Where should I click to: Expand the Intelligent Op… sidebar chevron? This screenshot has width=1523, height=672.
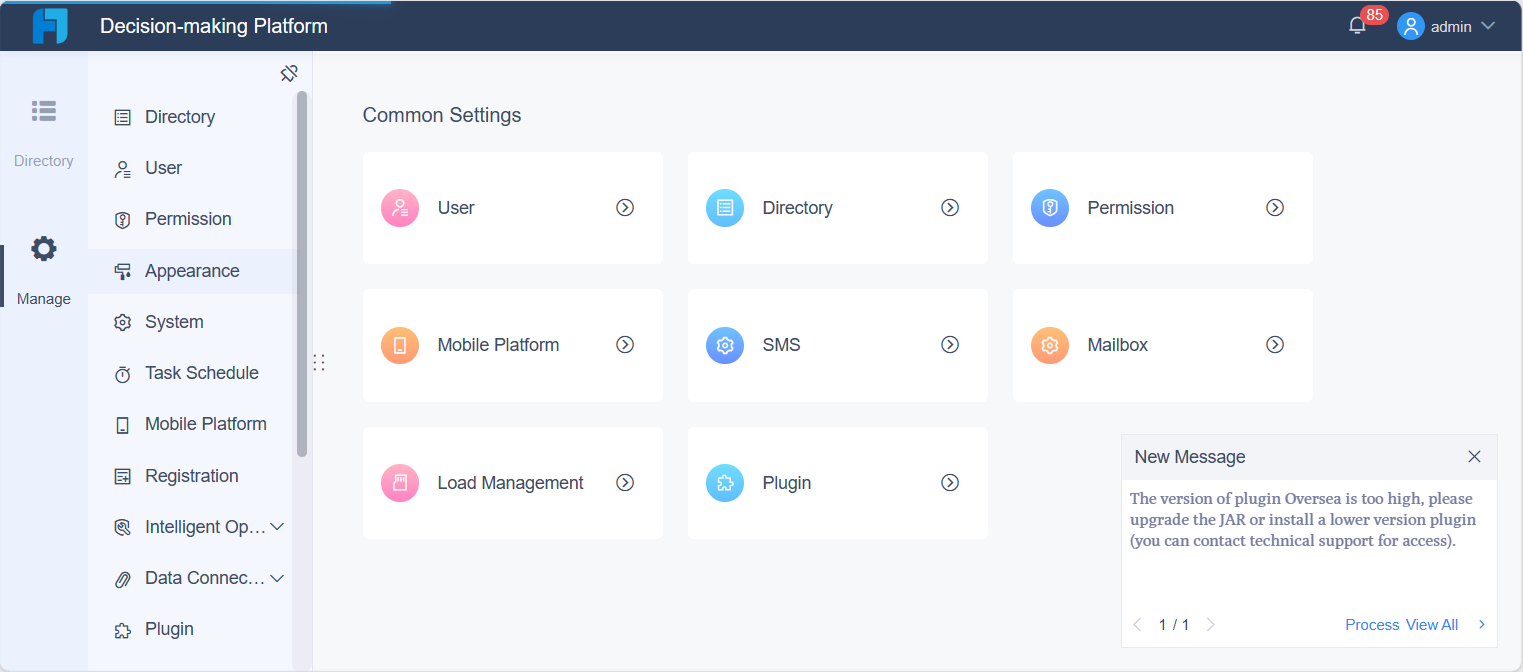(278, 527)
